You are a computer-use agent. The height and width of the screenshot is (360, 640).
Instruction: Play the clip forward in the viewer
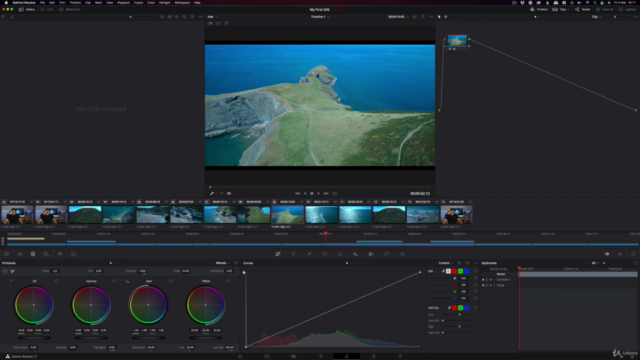319,193
